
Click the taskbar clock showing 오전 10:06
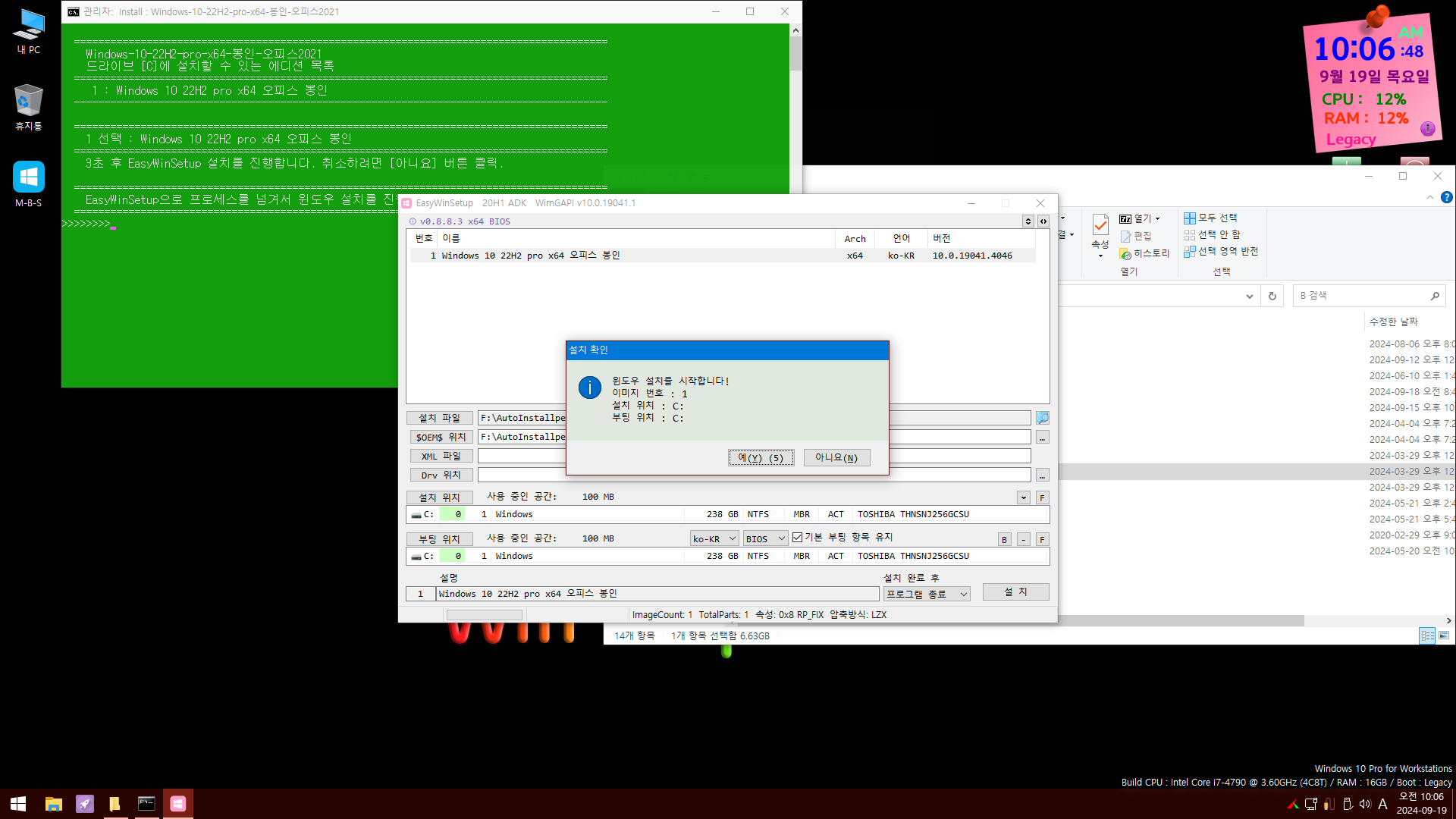pos(1421,804)
